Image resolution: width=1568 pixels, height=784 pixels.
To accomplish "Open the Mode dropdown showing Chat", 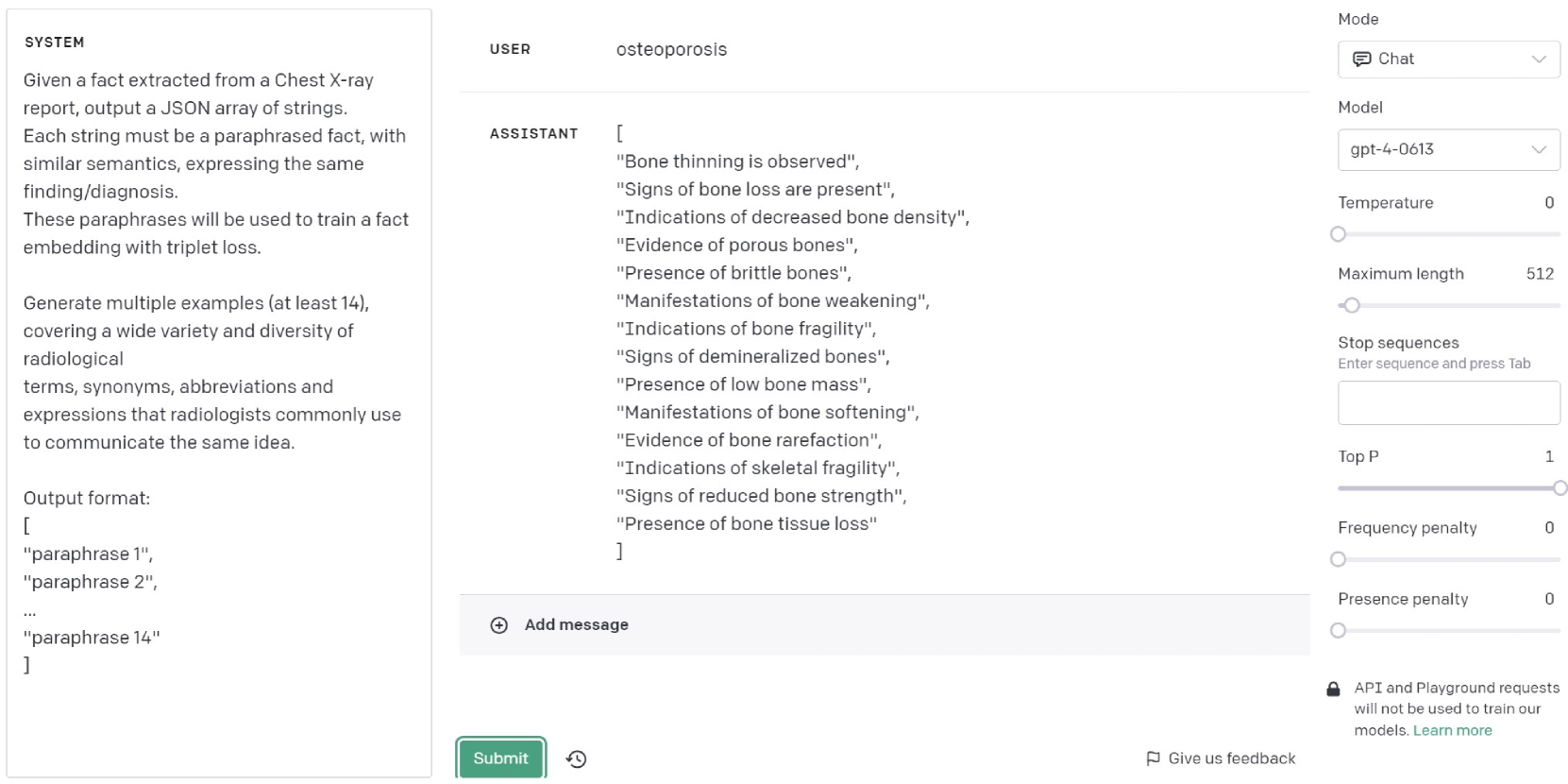I will (1448, 60).
